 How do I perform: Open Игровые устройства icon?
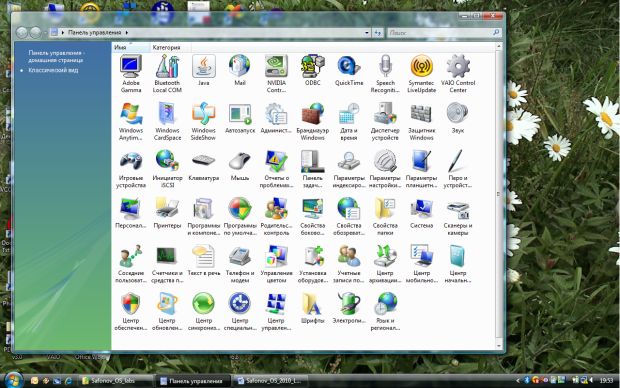tap(131, 169)
